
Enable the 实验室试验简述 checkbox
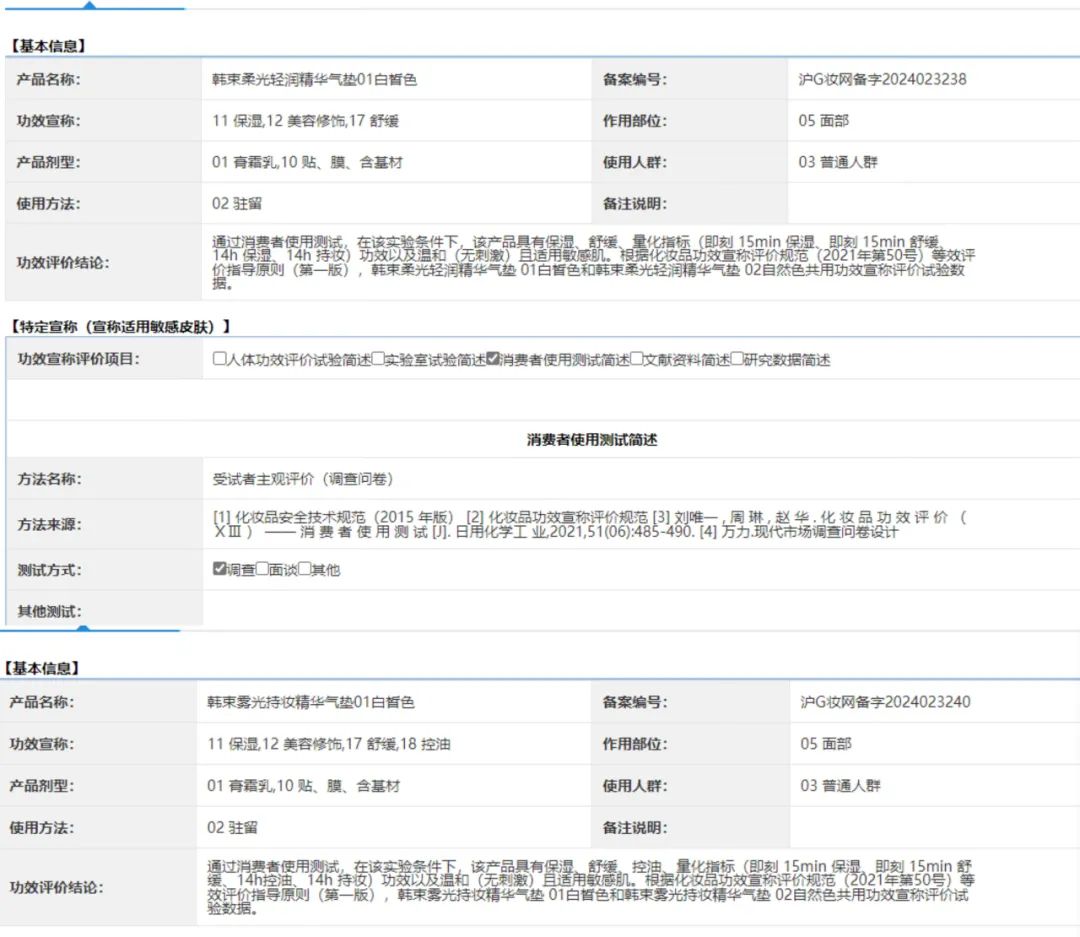378,359
